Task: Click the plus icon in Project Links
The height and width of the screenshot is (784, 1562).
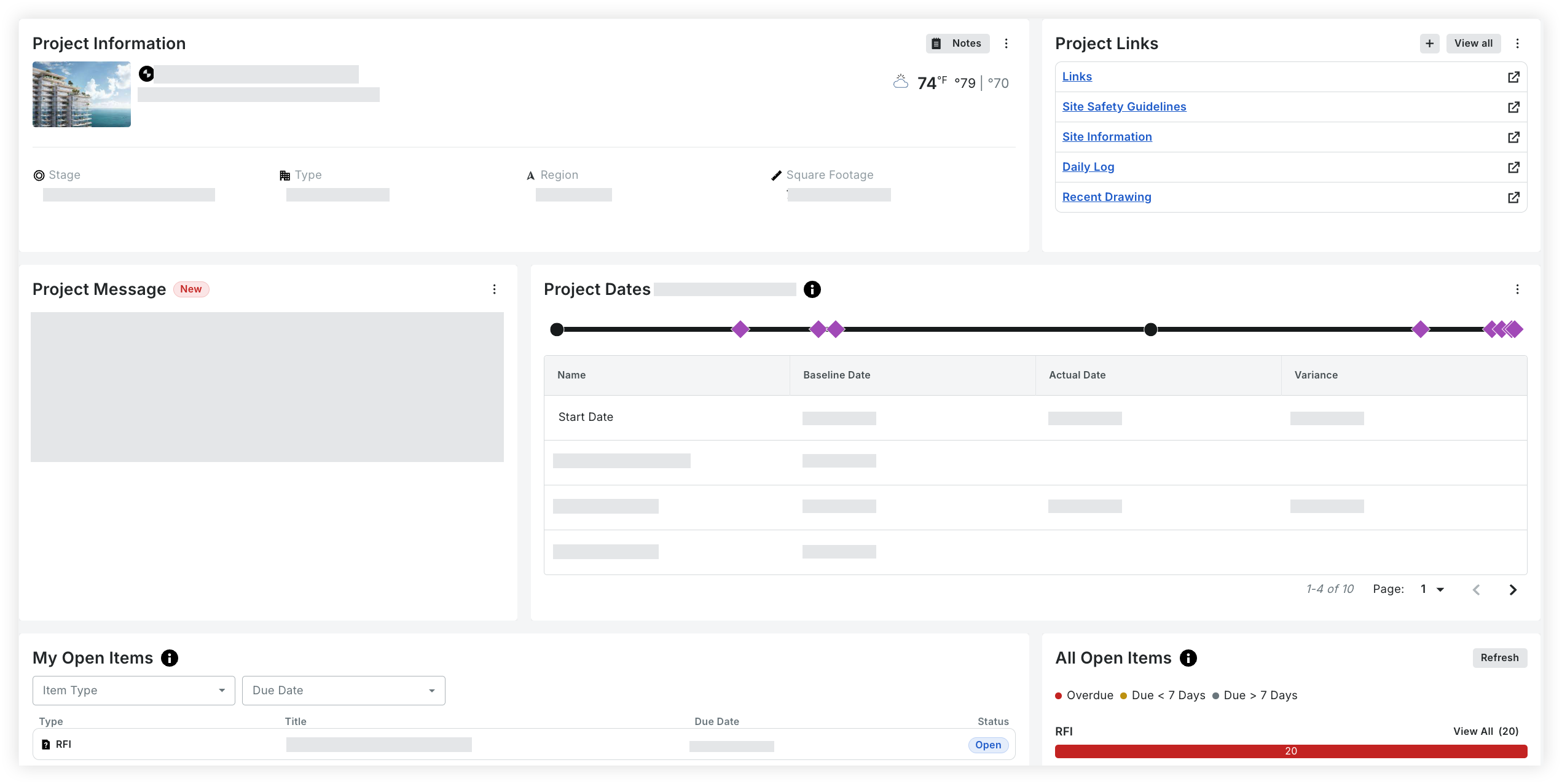Action: click(1429, 43)
